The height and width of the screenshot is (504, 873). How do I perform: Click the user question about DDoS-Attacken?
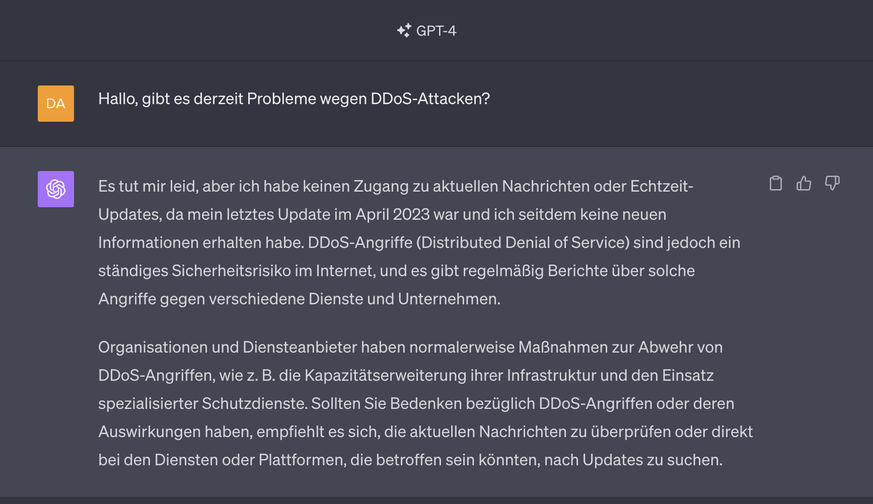tap(294, 101)
